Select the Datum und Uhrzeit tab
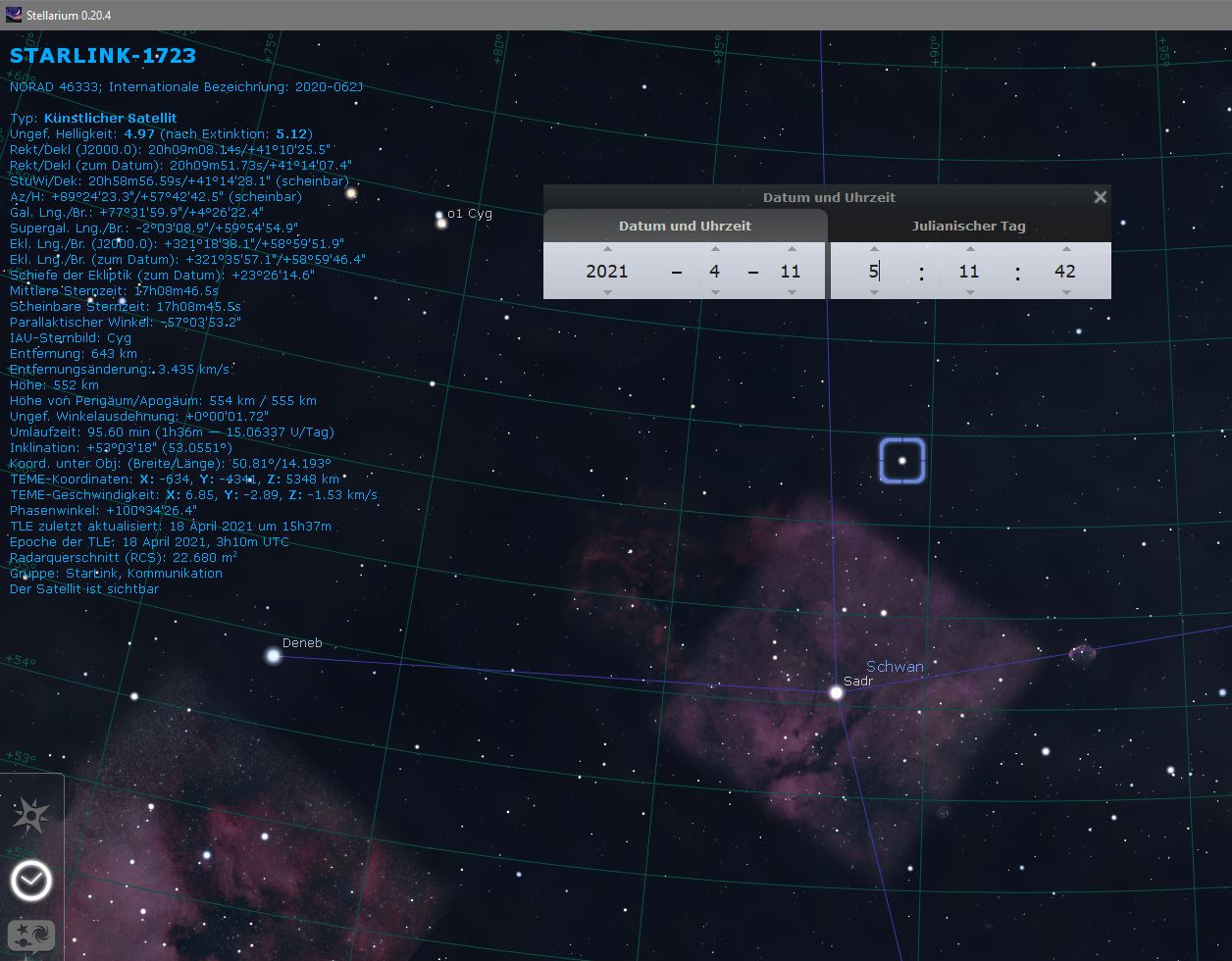 click(x=685, y=226)
